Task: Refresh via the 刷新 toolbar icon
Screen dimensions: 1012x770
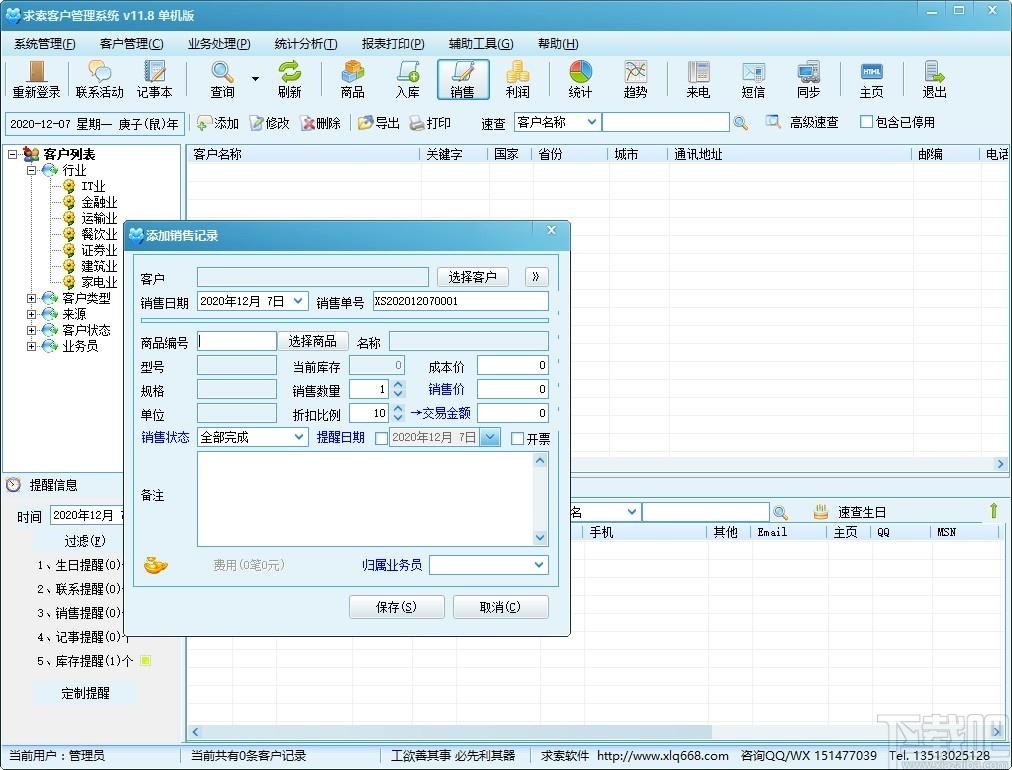Action: point(289,79)
